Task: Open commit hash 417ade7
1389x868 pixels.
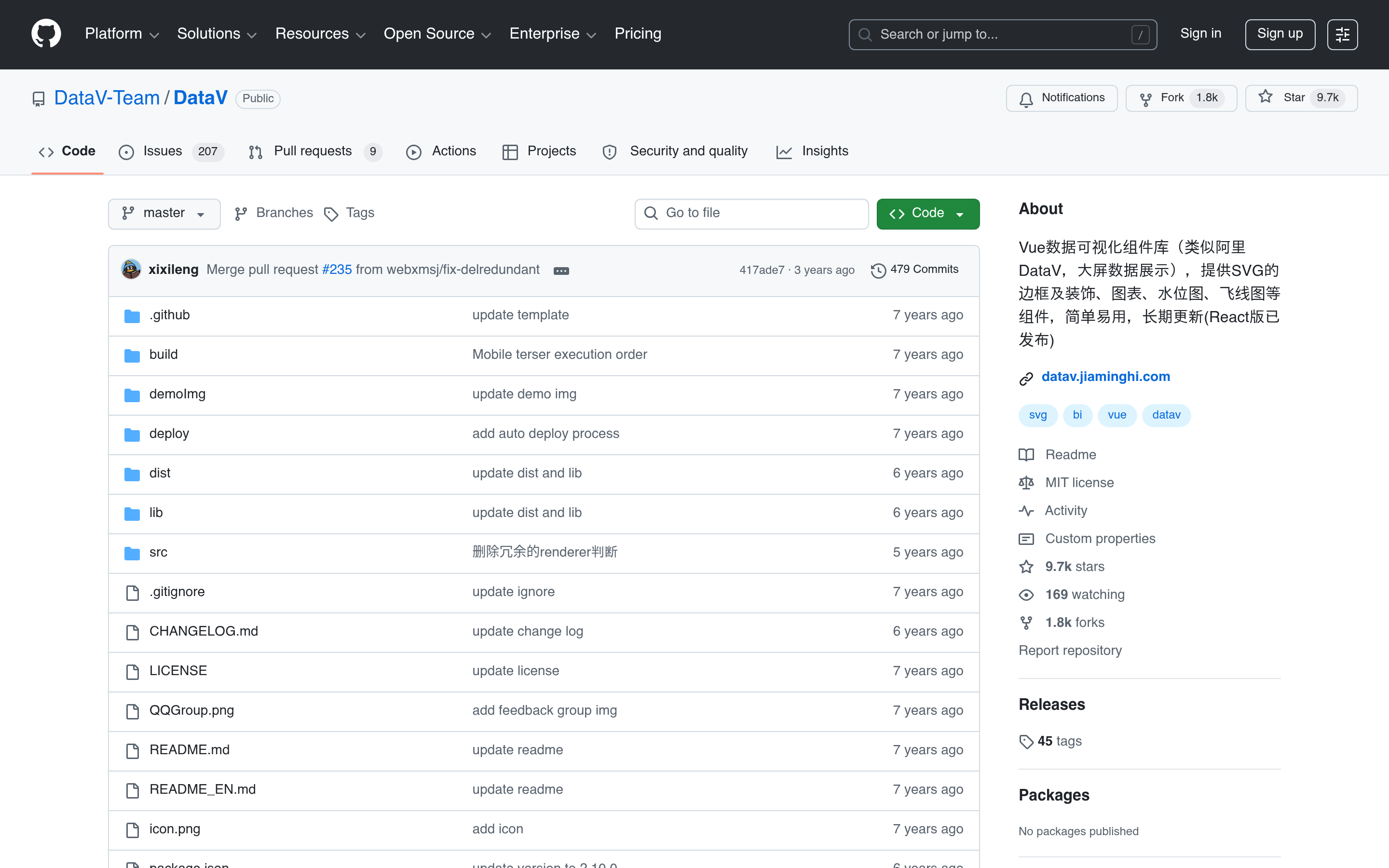Action: click(762, 270)
